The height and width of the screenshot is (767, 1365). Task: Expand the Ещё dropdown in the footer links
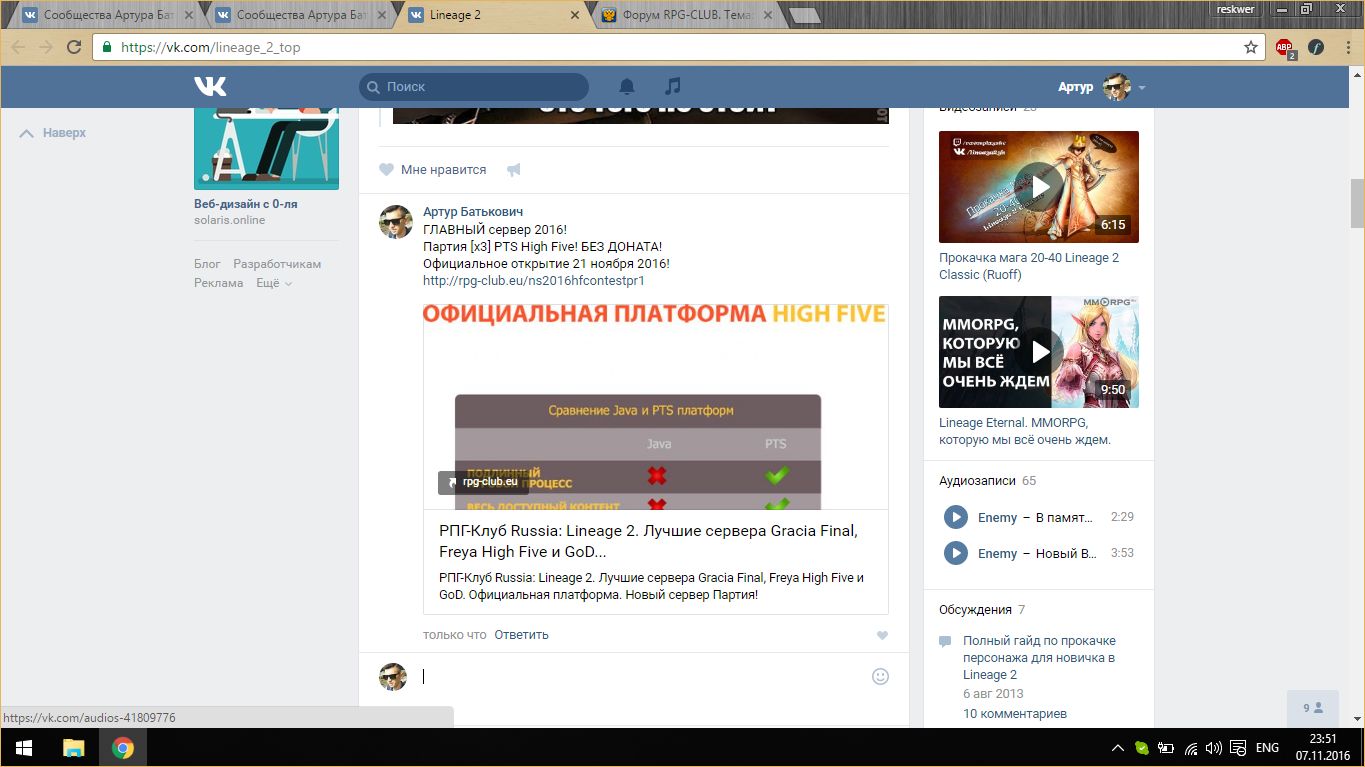[274, 283]
